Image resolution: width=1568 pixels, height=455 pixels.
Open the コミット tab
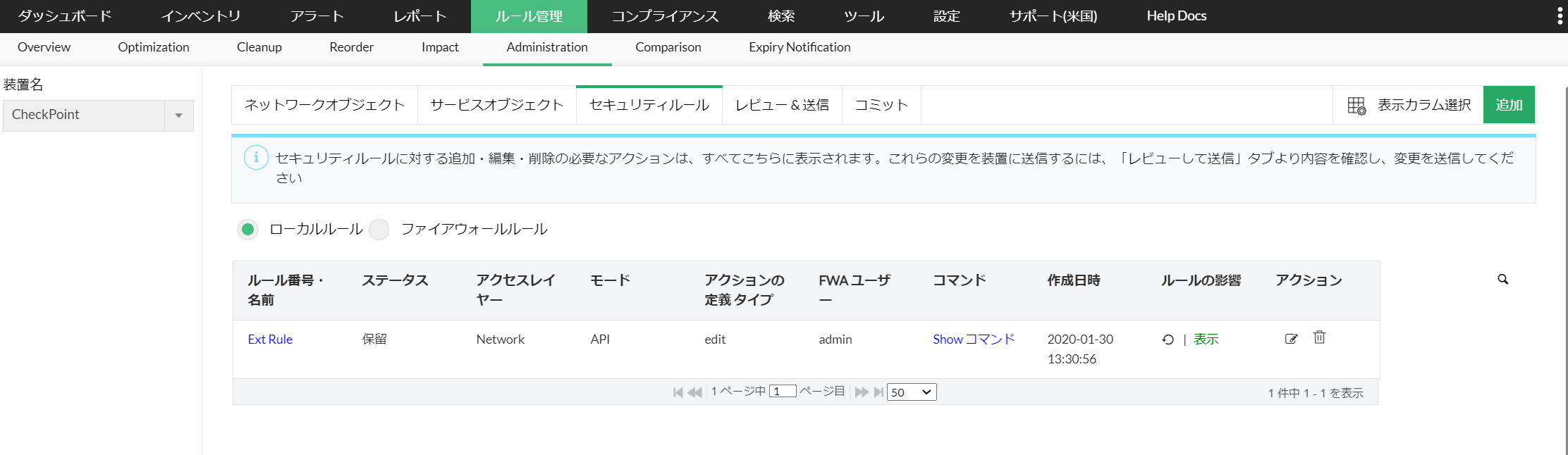(x=882, y=105)
